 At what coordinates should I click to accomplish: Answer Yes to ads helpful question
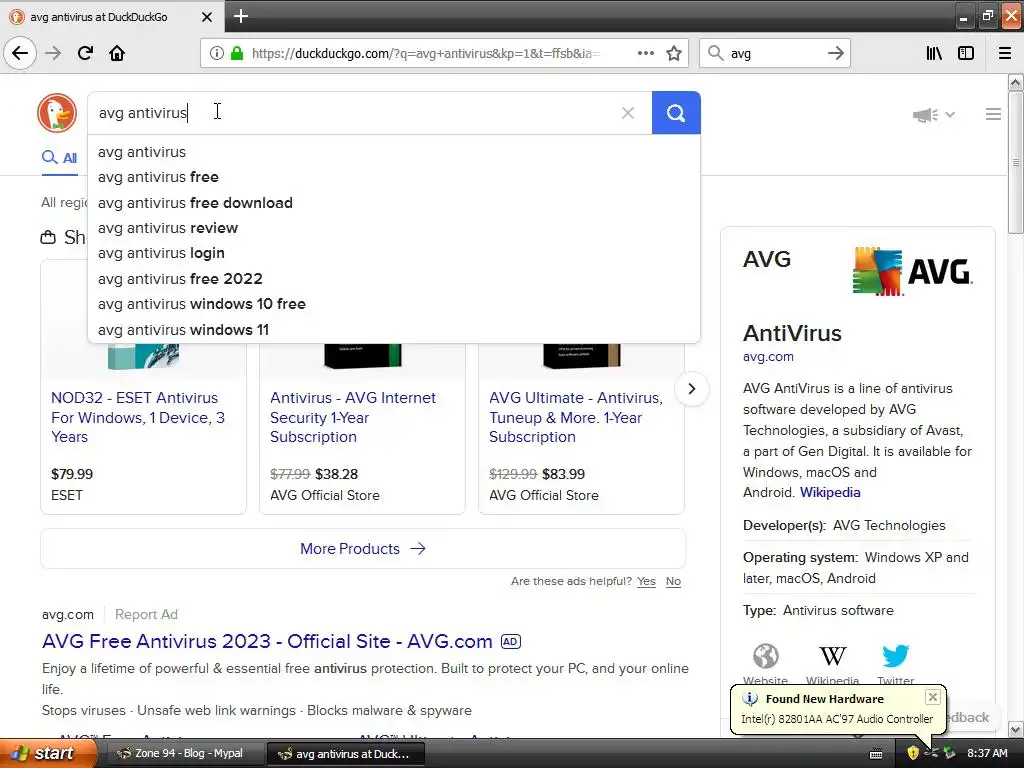(647, 581)
